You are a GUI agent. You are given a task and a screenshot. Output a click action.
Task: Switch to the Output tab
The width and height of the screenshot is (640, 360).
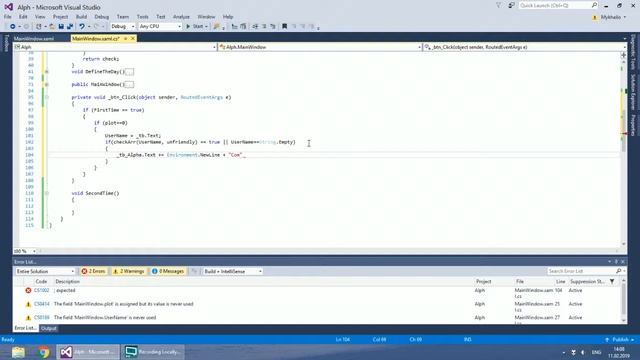point(49,328)
